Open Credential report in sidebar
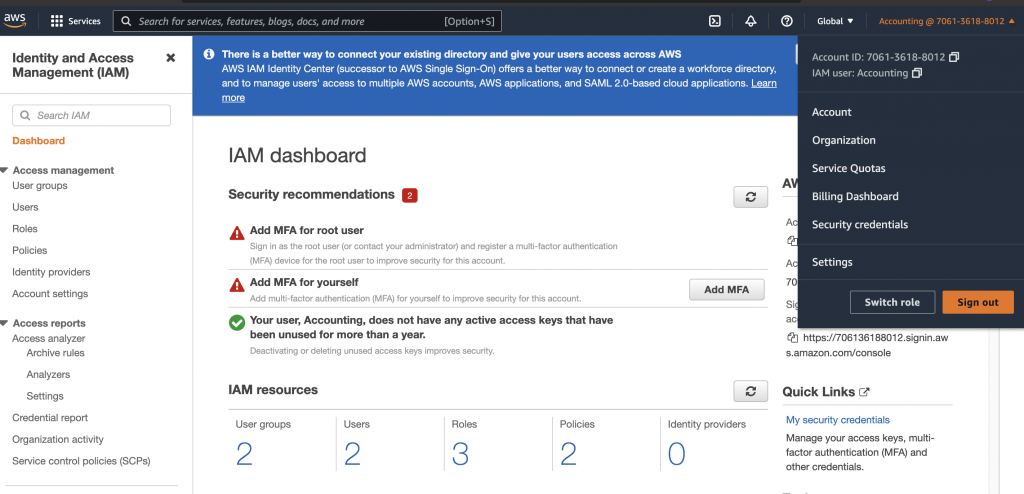Viewport: 1024px width, 494px height. [x=50, y=418]
